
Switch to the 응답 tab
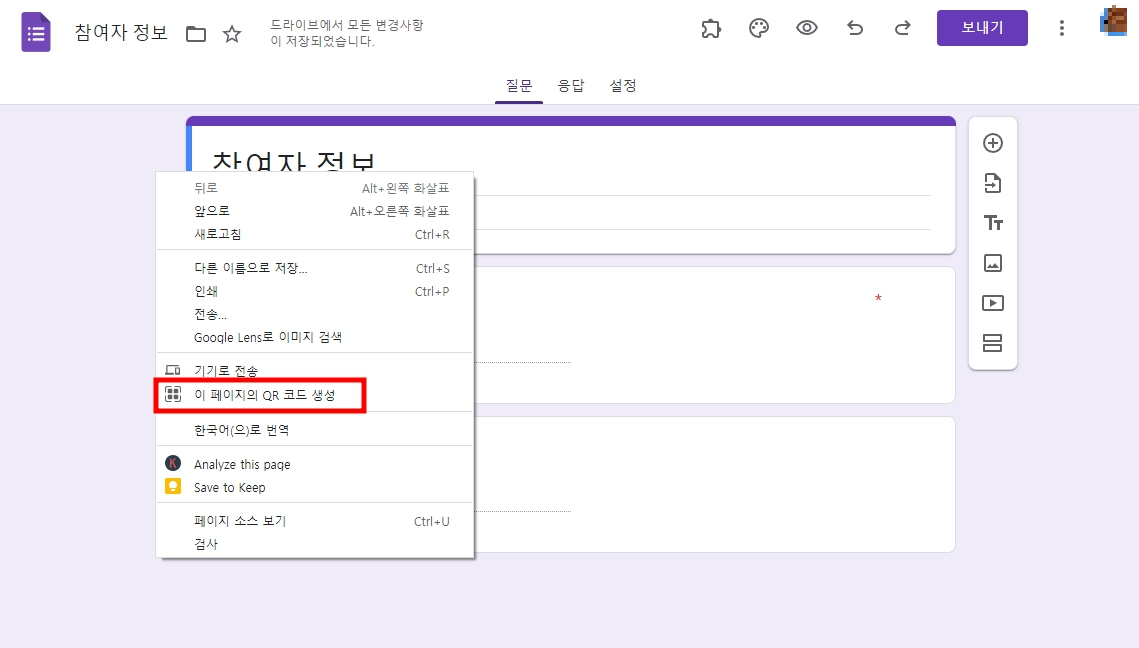pyautogui.click(x=571, y=86)
